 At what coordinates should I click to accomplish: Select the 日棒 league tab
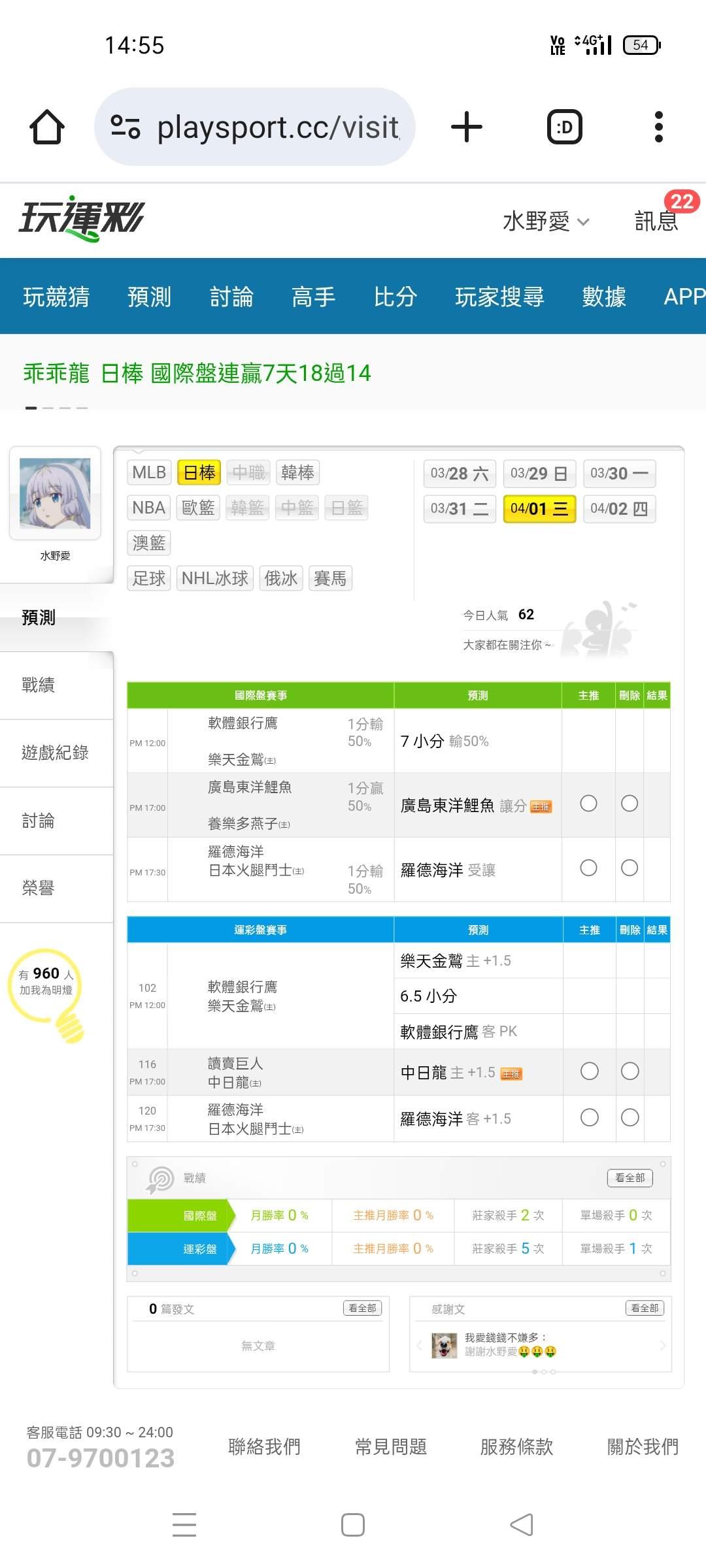point(199,472)
